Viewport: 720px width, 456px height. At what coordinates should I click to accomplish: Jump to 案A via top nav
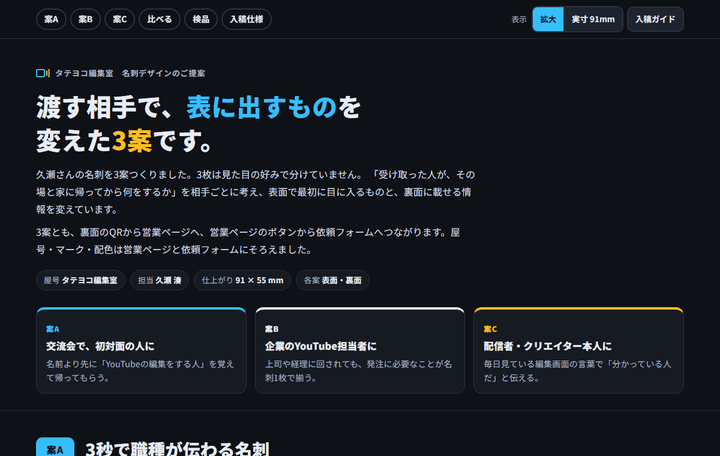[x=51, y=19]
